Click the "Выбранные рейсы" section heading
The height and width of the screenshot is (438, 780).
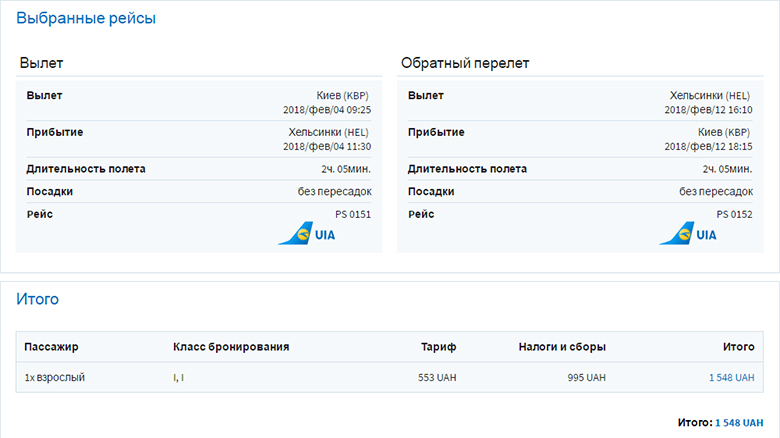point(86,18)
